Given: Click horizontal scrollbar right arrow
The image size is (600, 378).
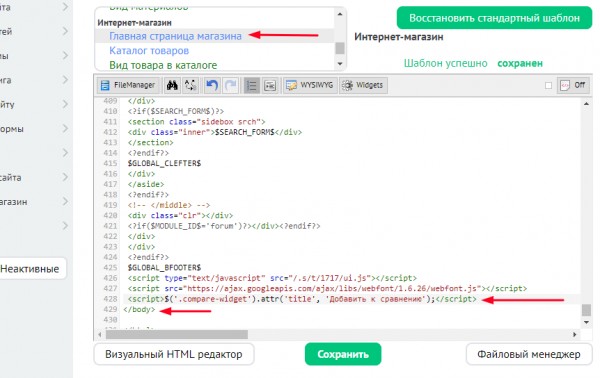Looking at the screenshot, I should coord(575,334).
